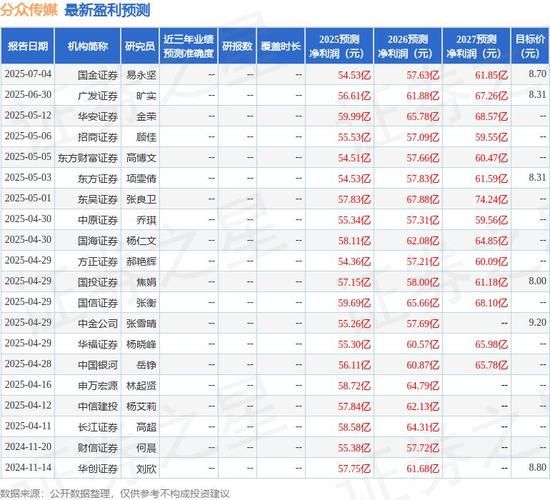
Task: Select date cell 2025-05-03
Action: click(28, 178)
